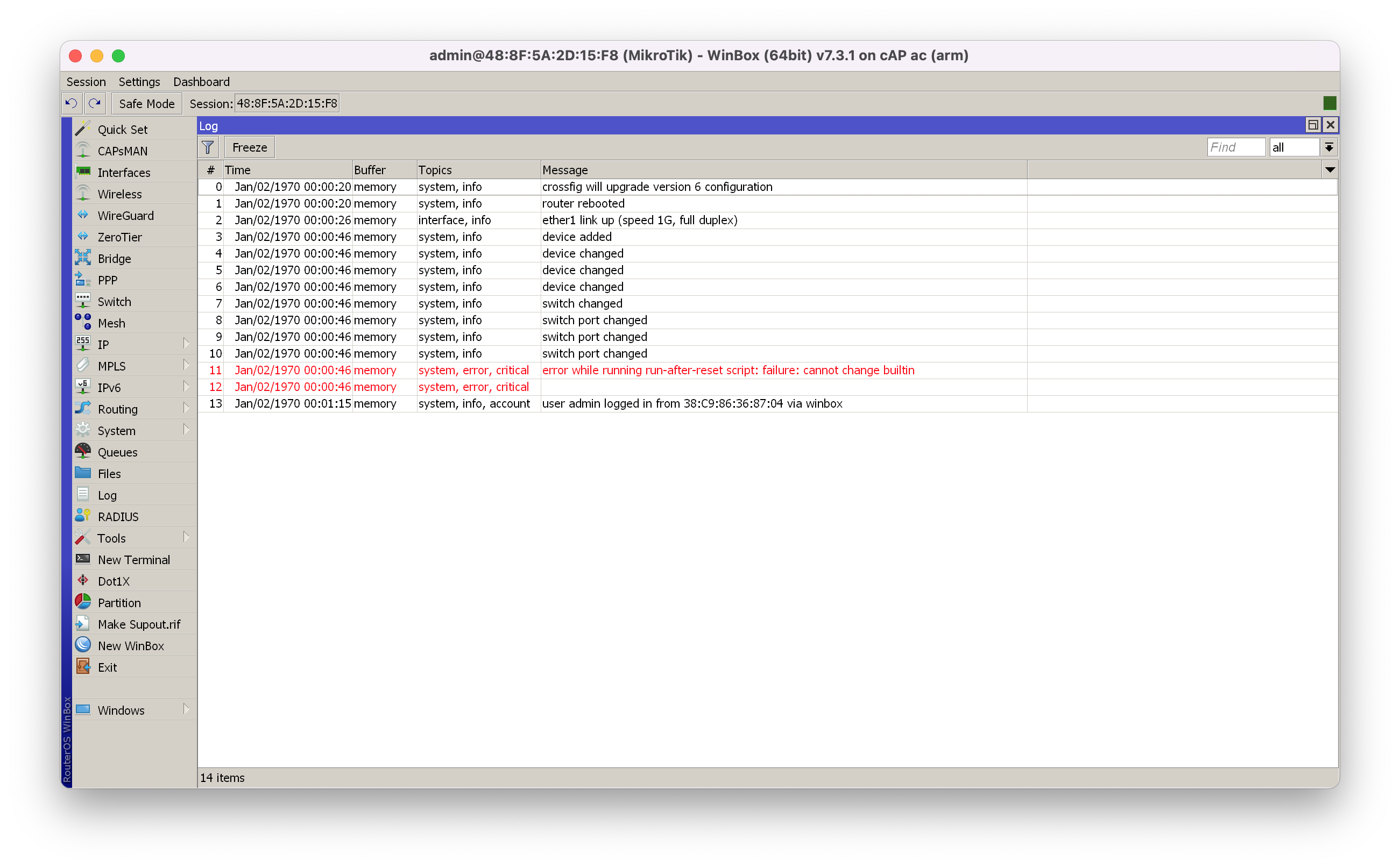Open Dot1X icon in sidebar
Screen dimensions: 1400x868
[x=83, y=580]
